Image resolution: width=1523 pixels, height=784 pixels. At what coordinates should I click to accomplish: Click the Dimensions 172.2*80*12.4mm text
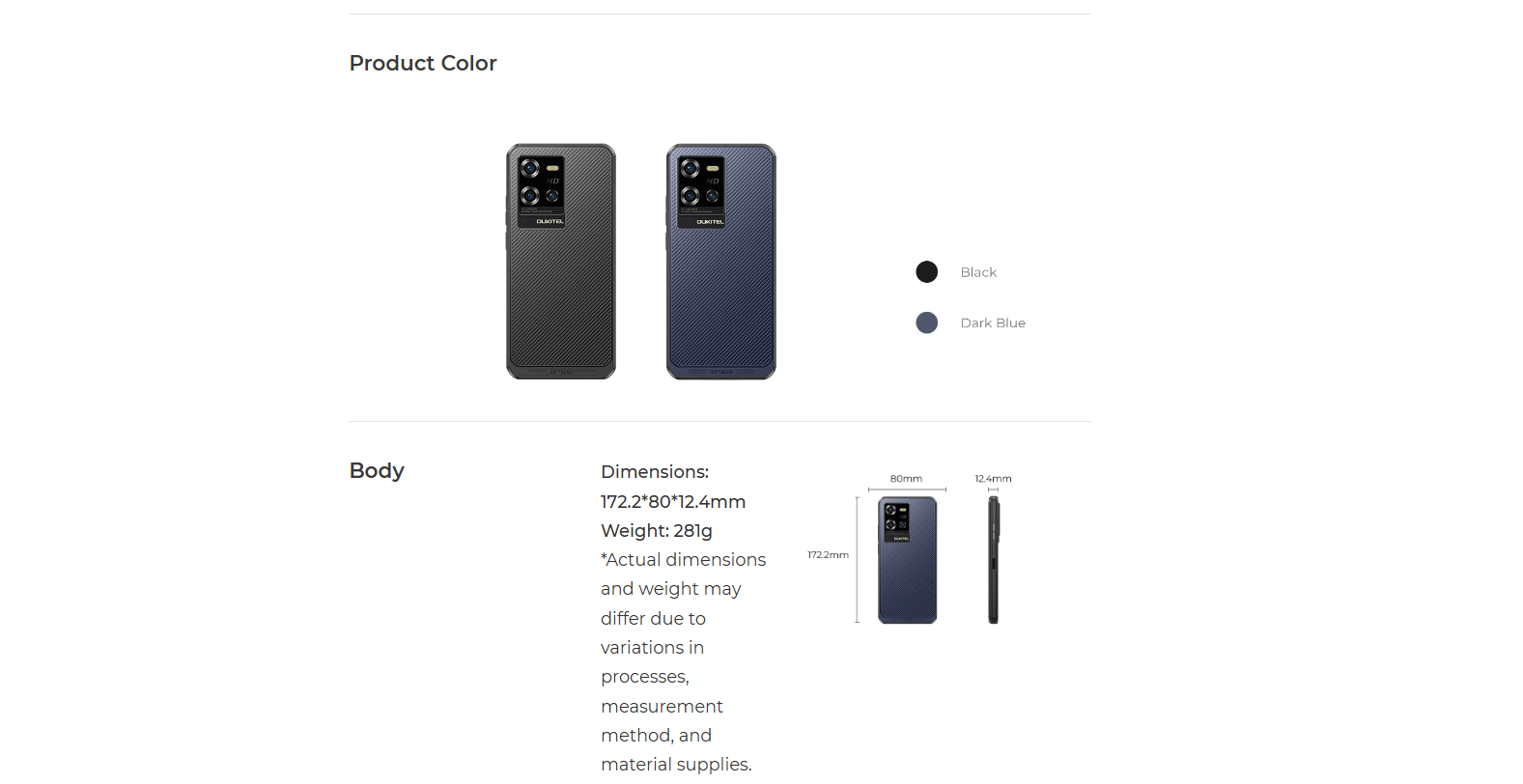click(673, 487)
